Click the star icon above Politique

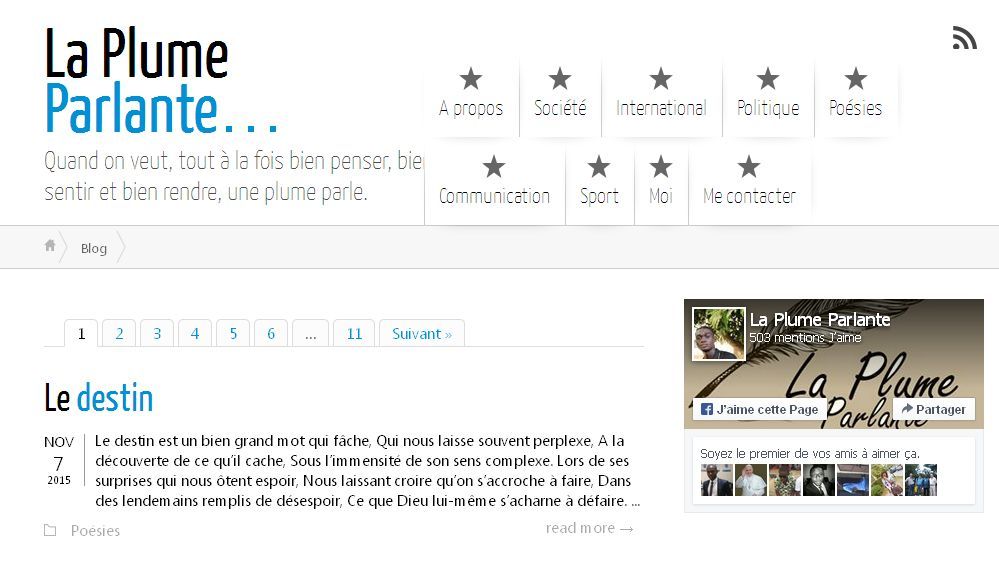point(768,79)
